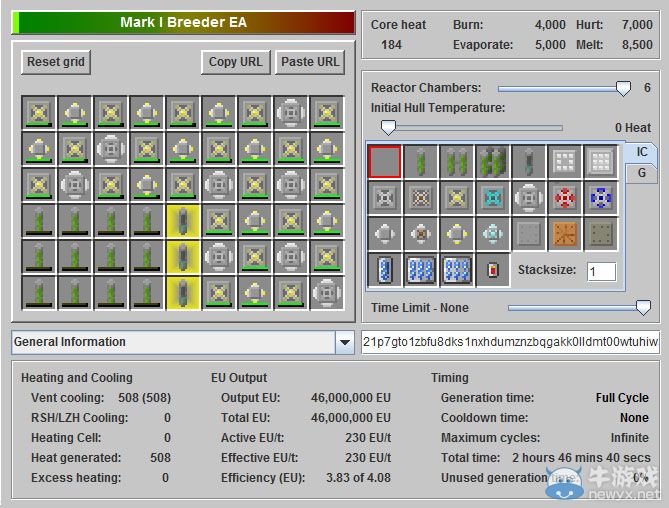This screenshot has width=669, height=508.
Task: Switch to the IC component tab
Action: click(x=641, y=150)
